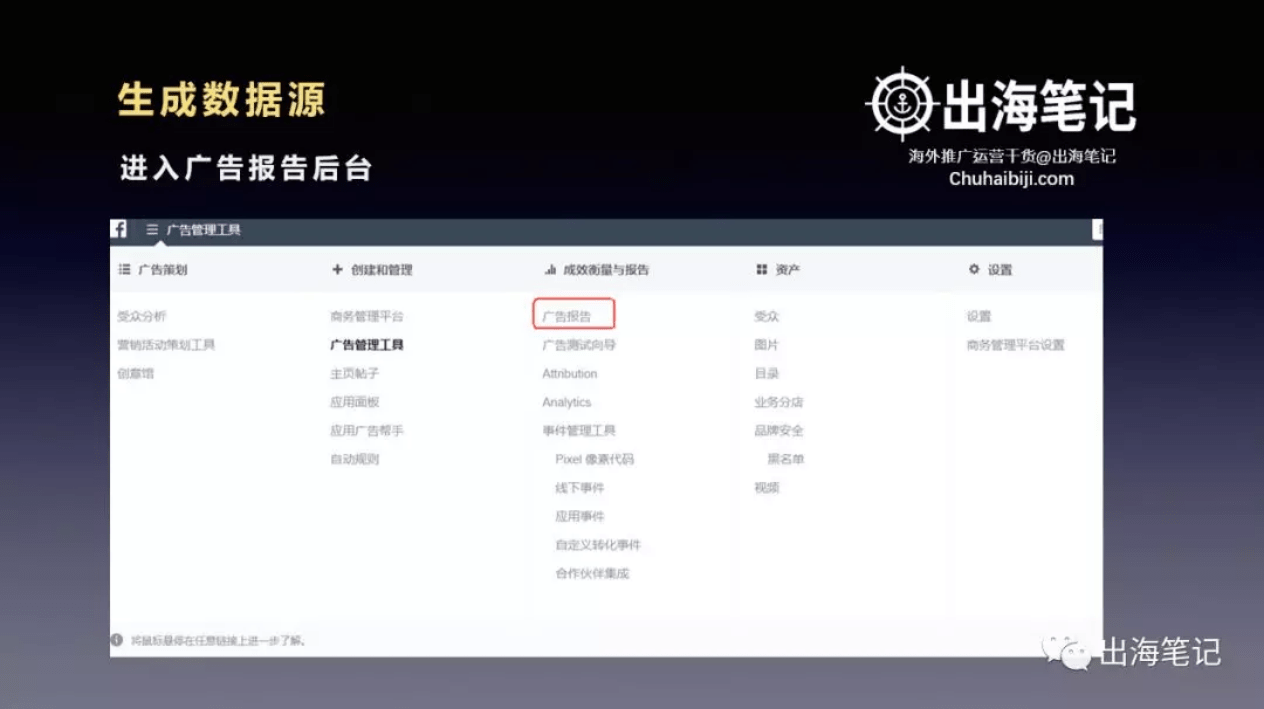Open 商务管理平台设置 link

pyautogui.click(x=1016, y=345)
